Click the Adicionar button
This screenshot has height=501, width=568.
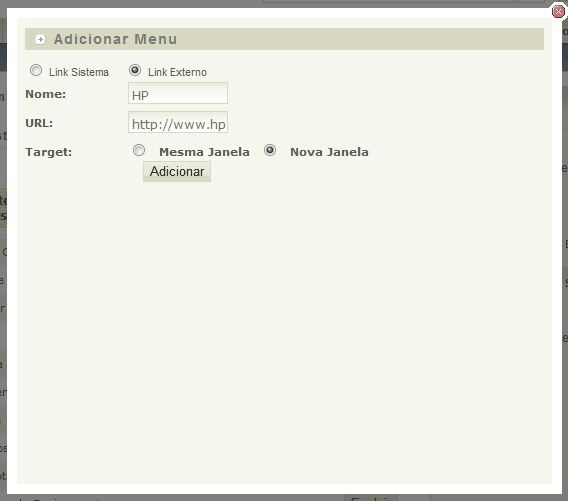point(177,172)
